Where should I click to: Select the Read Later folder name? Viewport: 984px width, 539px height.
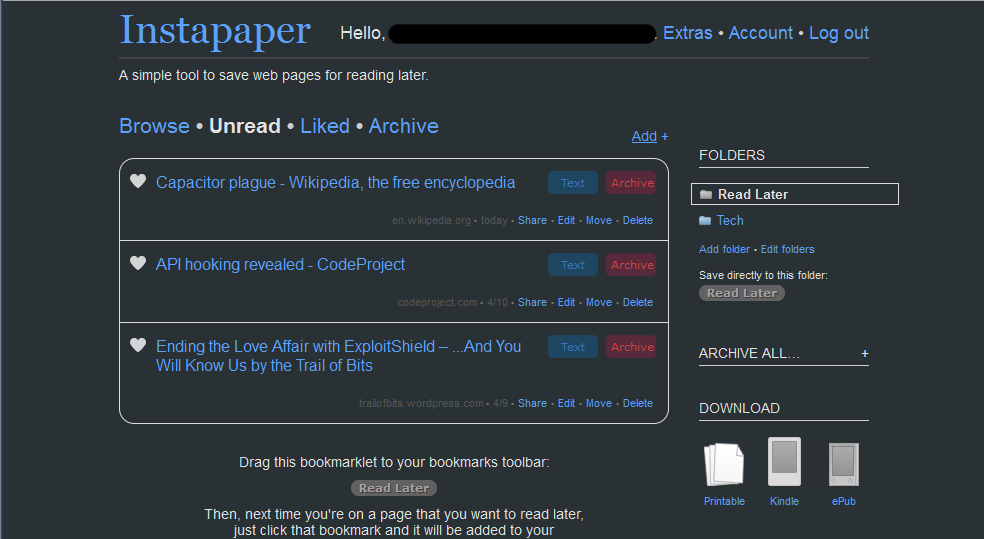pos(753,195)
